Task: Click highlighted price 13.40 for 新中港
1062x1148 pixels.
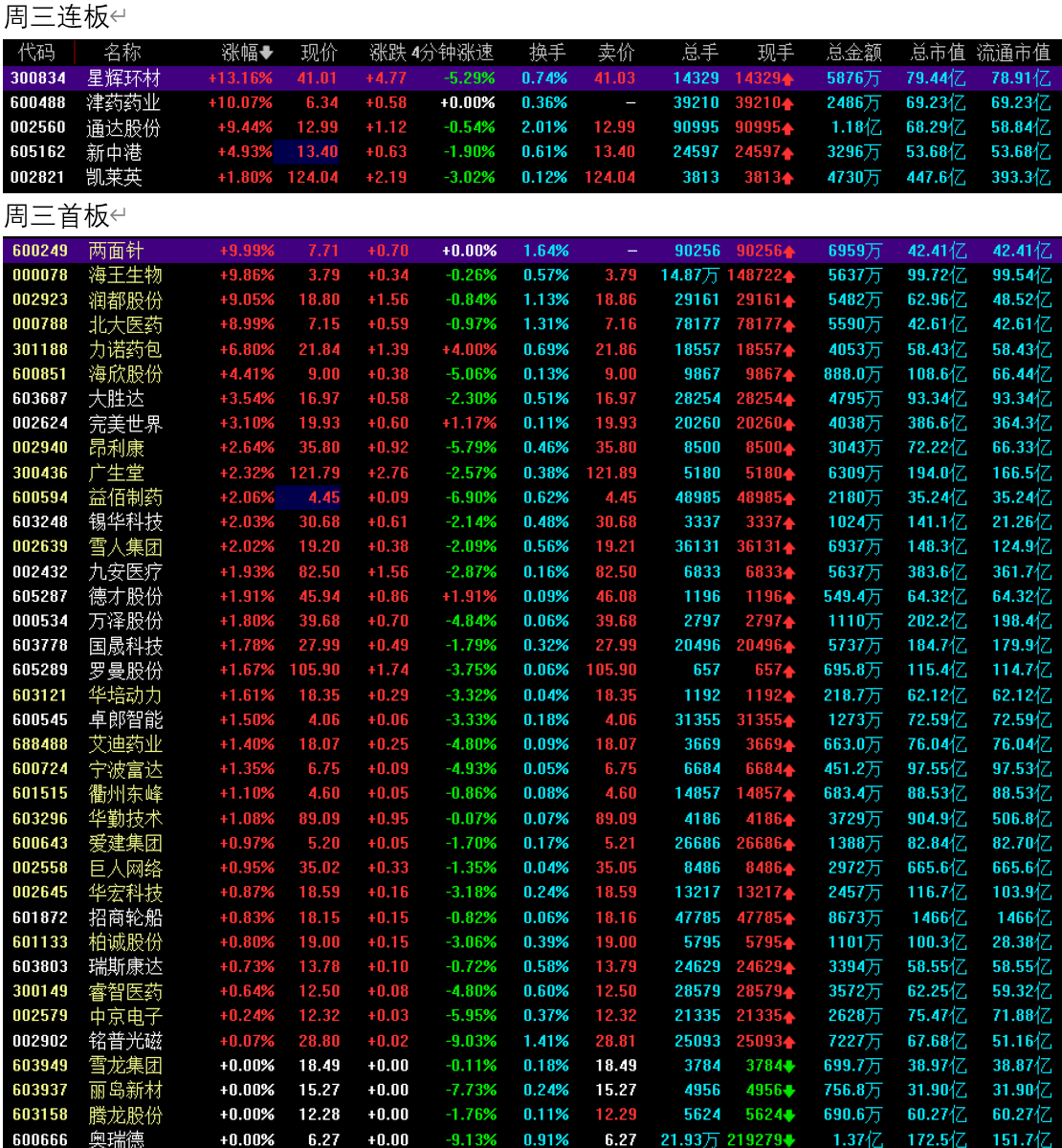Action: [x=317, y=152]
